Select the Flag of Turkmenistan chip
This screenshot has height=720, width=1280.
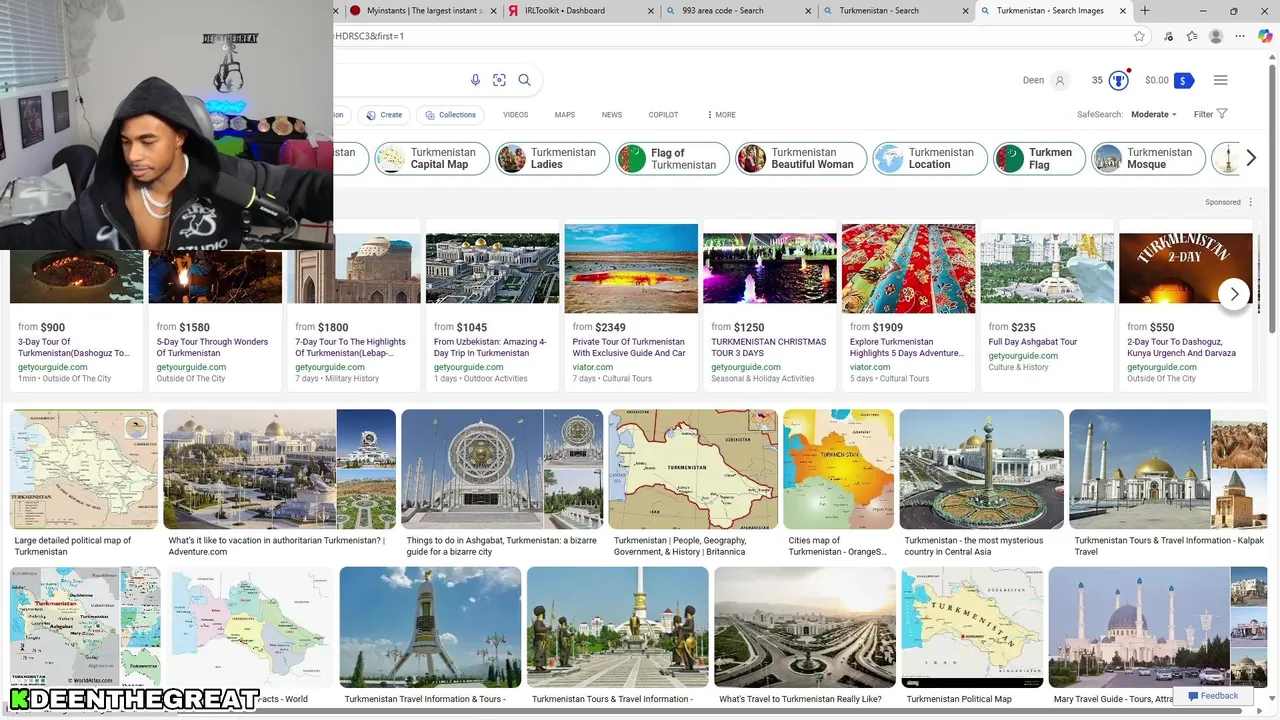tap(672, 158)
